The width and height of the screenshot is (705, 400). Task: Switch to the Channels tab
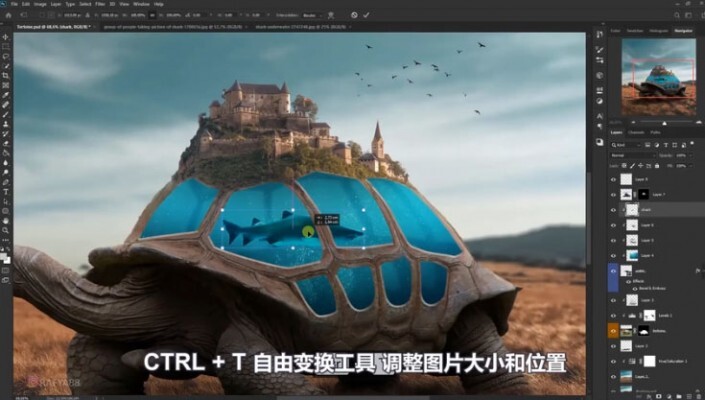coord(636,132)
